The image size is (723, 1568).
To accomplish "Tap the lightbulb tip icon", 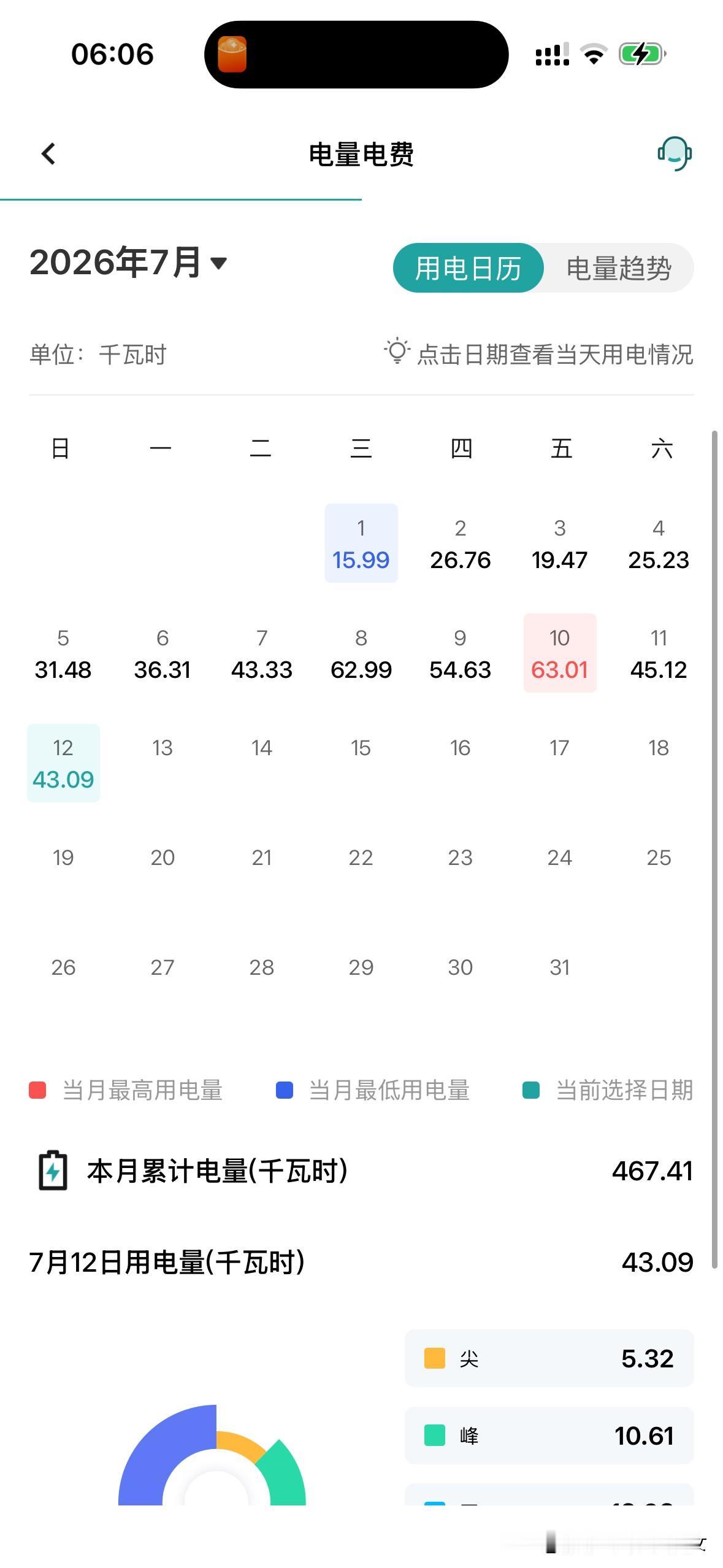I will 397,351.
